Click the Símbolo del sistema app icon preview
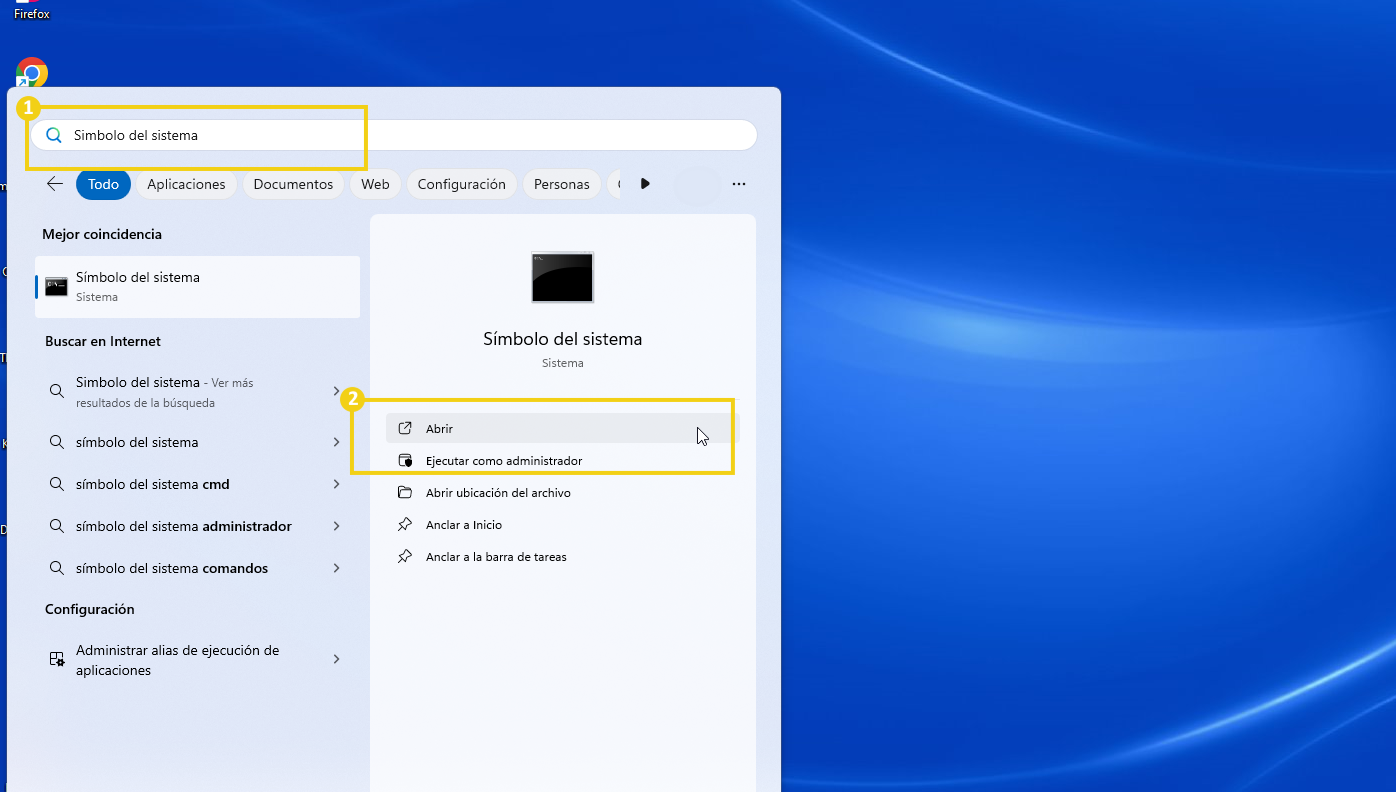This screenshot has height=792, width=1396. tap(562, 277)
